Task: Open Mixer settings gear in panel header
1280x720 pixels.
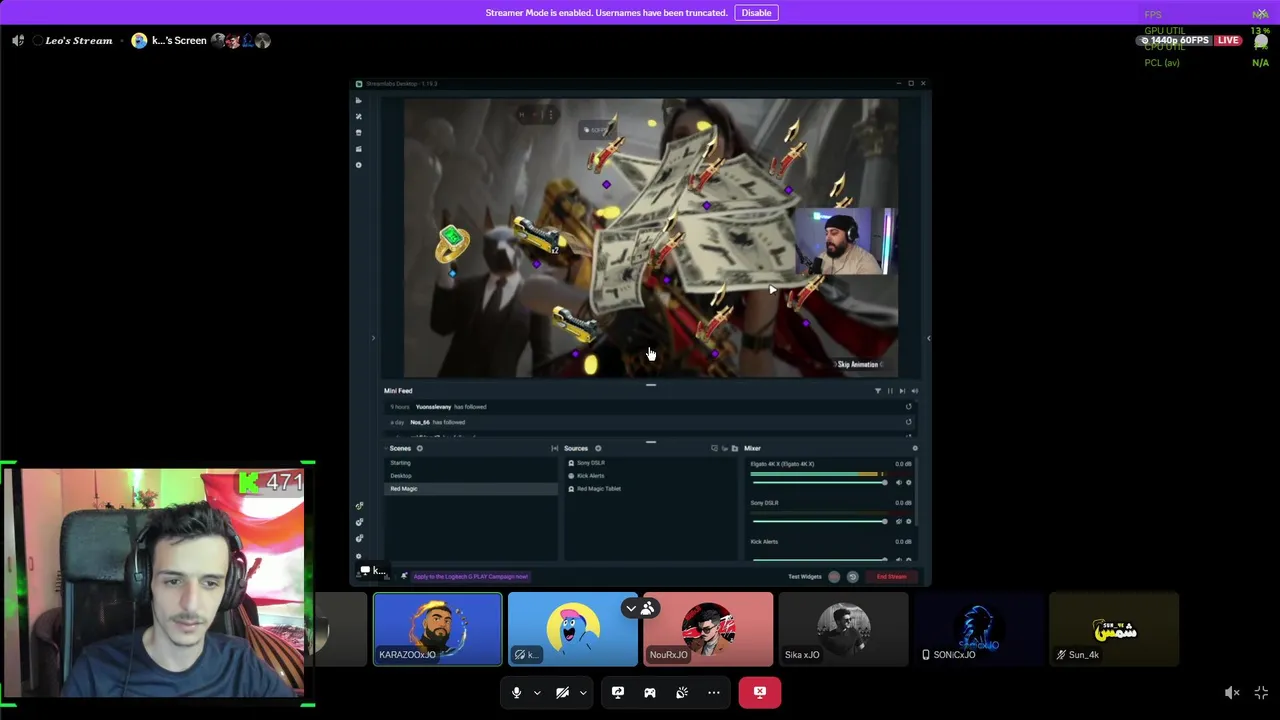Action: (915, 449)
